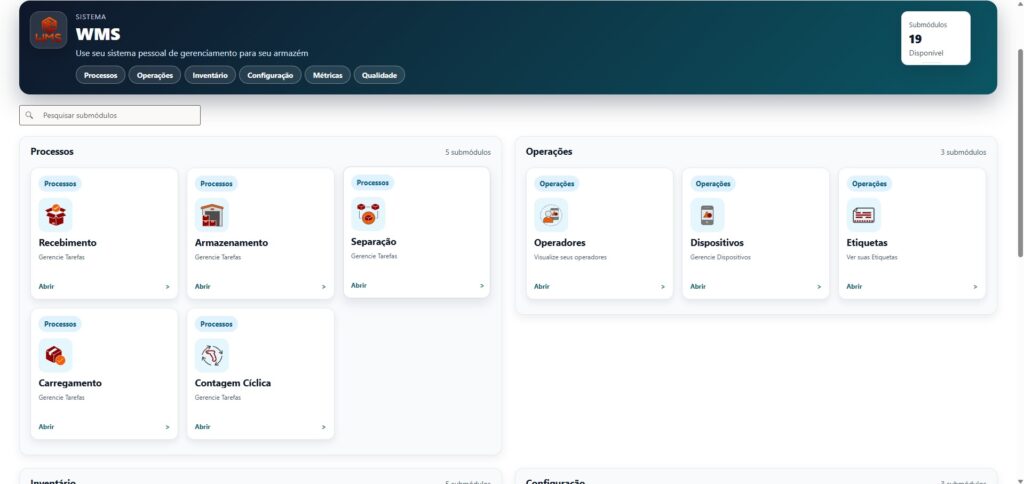
Task: Click the arrow on Separação card
Action: [482, 285]
